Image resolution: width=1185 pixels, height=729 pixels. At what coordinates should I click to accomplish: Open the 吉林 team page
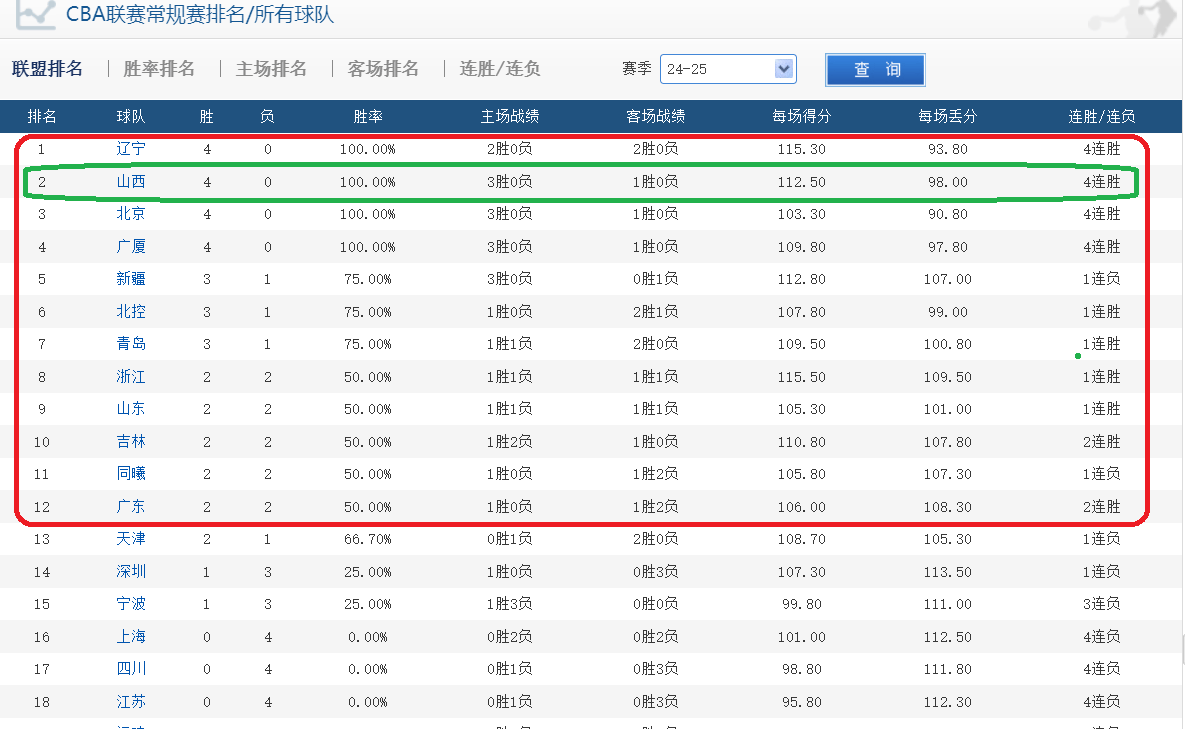[131, 441]
